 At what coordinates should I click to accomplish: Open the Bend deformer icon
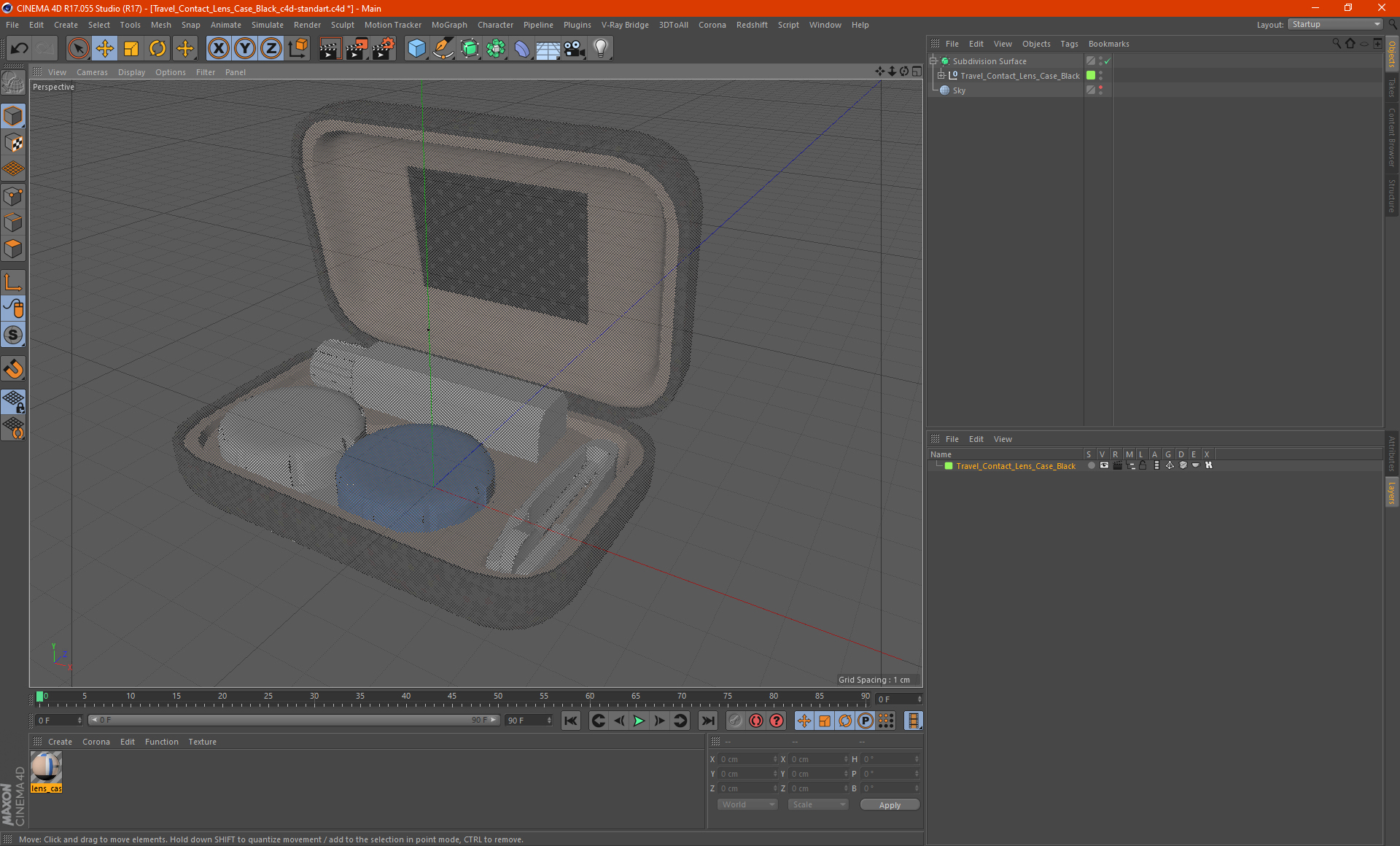coord(522,49)
